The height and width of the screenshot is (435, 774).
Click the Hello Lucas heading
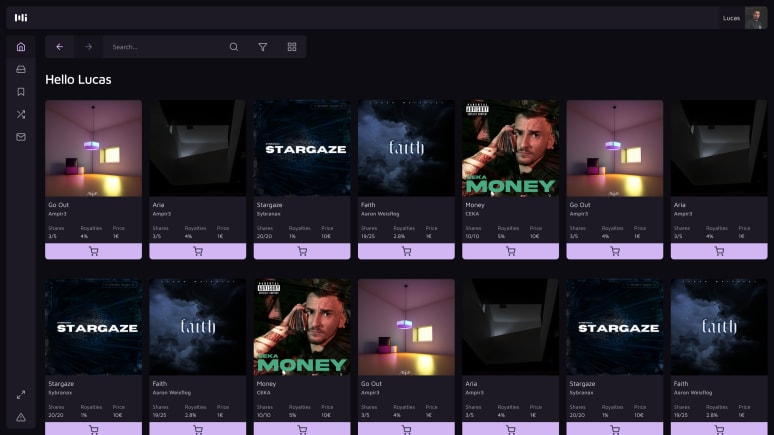[78, 79]
